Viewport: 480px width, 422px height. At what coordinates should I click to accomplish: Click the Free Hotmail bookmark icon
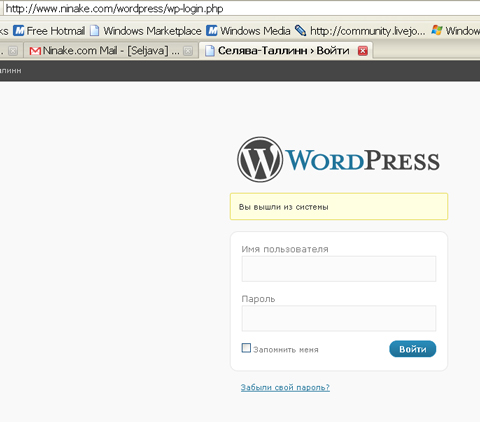click(x=19, y=31)
